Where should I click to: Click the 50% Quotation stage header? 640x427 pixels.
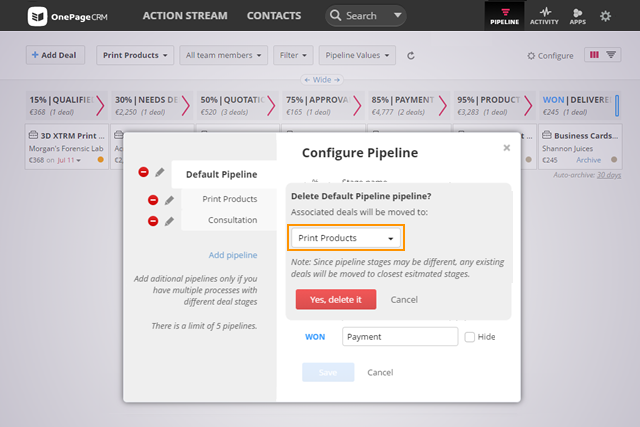click(238, 105)
